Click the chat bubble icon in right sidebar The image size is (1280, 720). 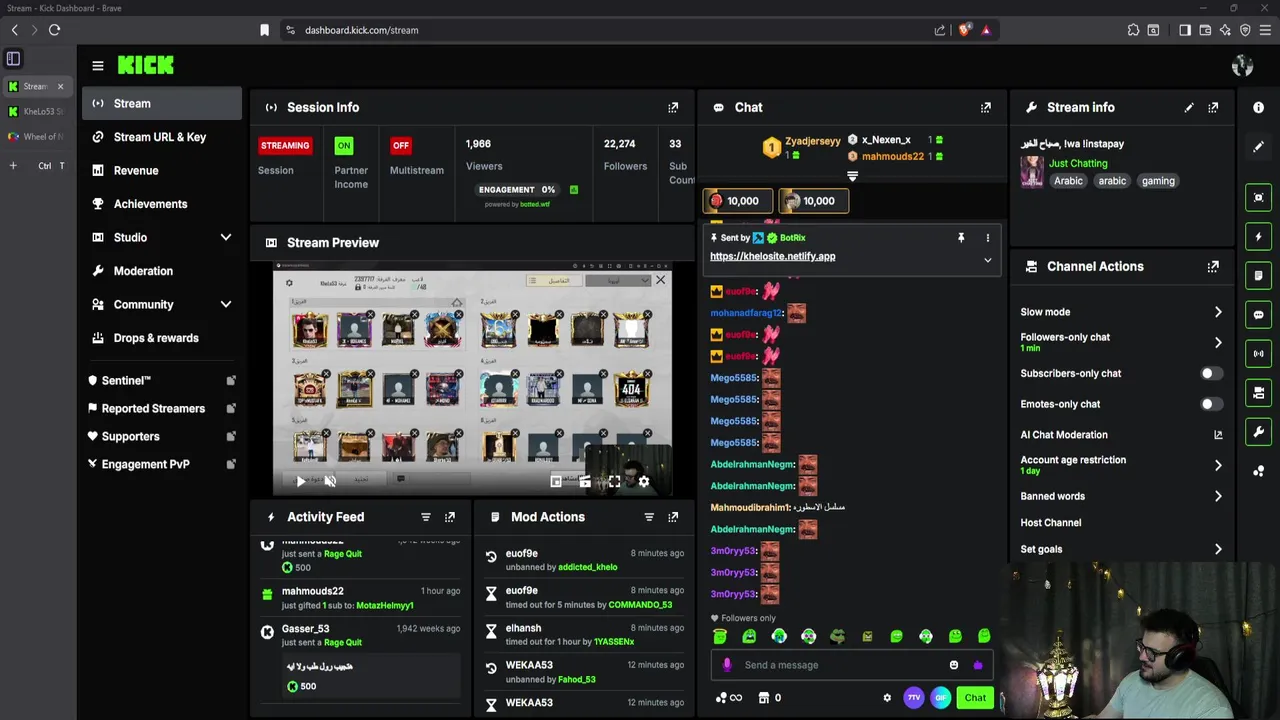(x=1259, y=314)
